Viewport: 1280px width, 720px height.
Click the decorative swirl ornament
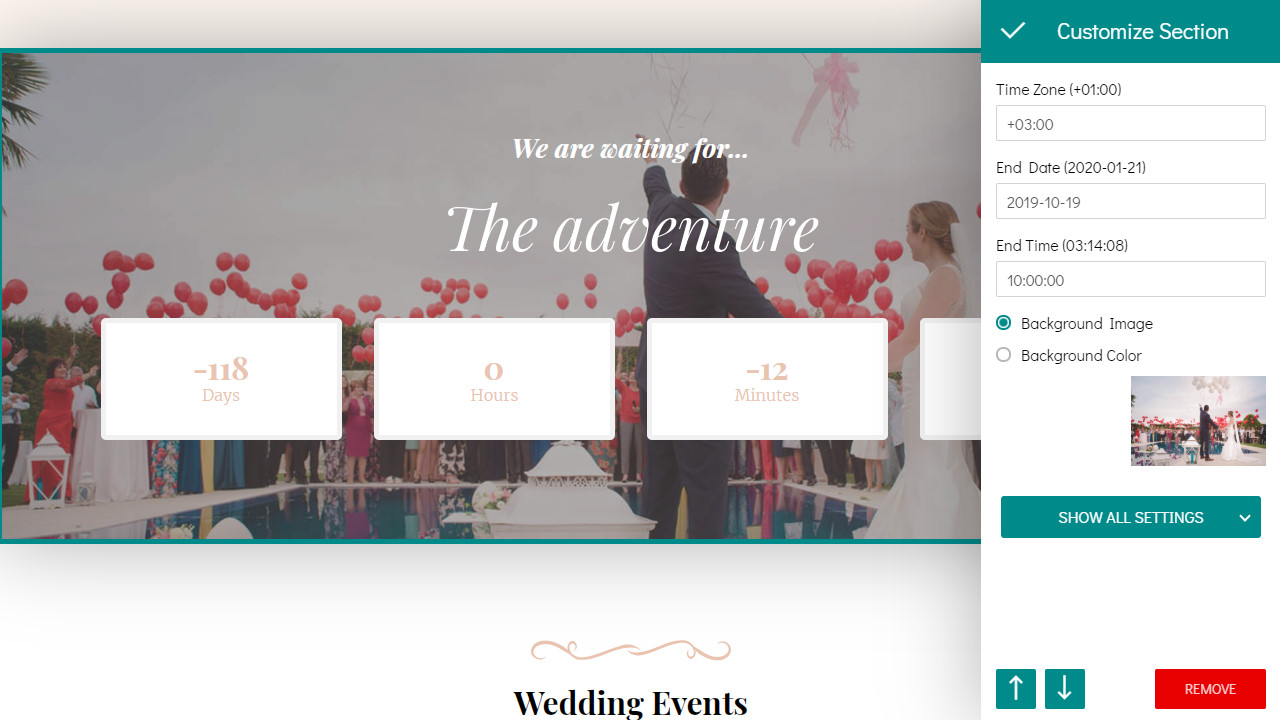(630, 651)
